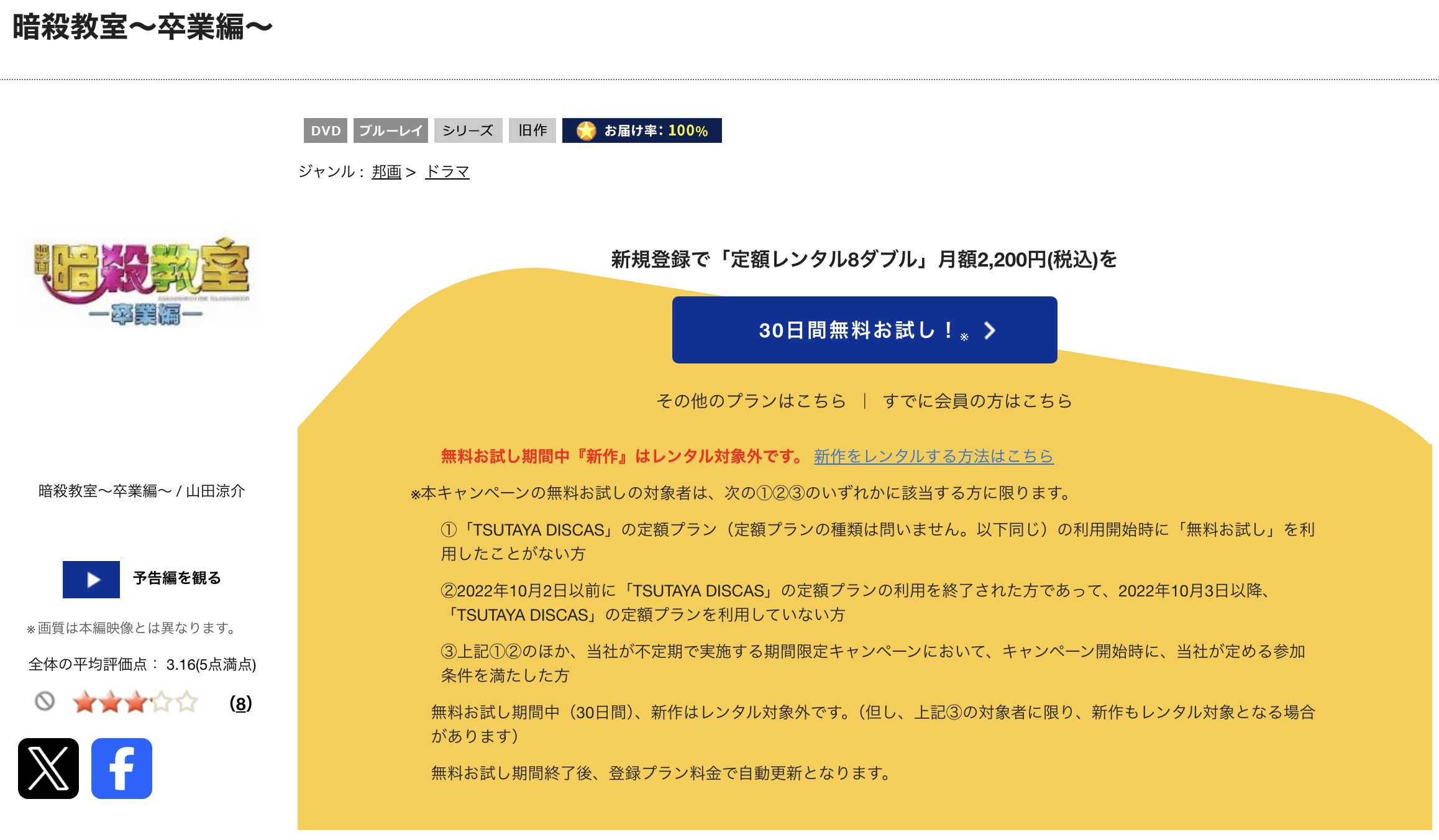This screenshot has width=1439, height=840.
Task: Click the 新規登録で「定額レンタル8ダブル」 headline
Action: pyautogui.click(x=864, y=259)
